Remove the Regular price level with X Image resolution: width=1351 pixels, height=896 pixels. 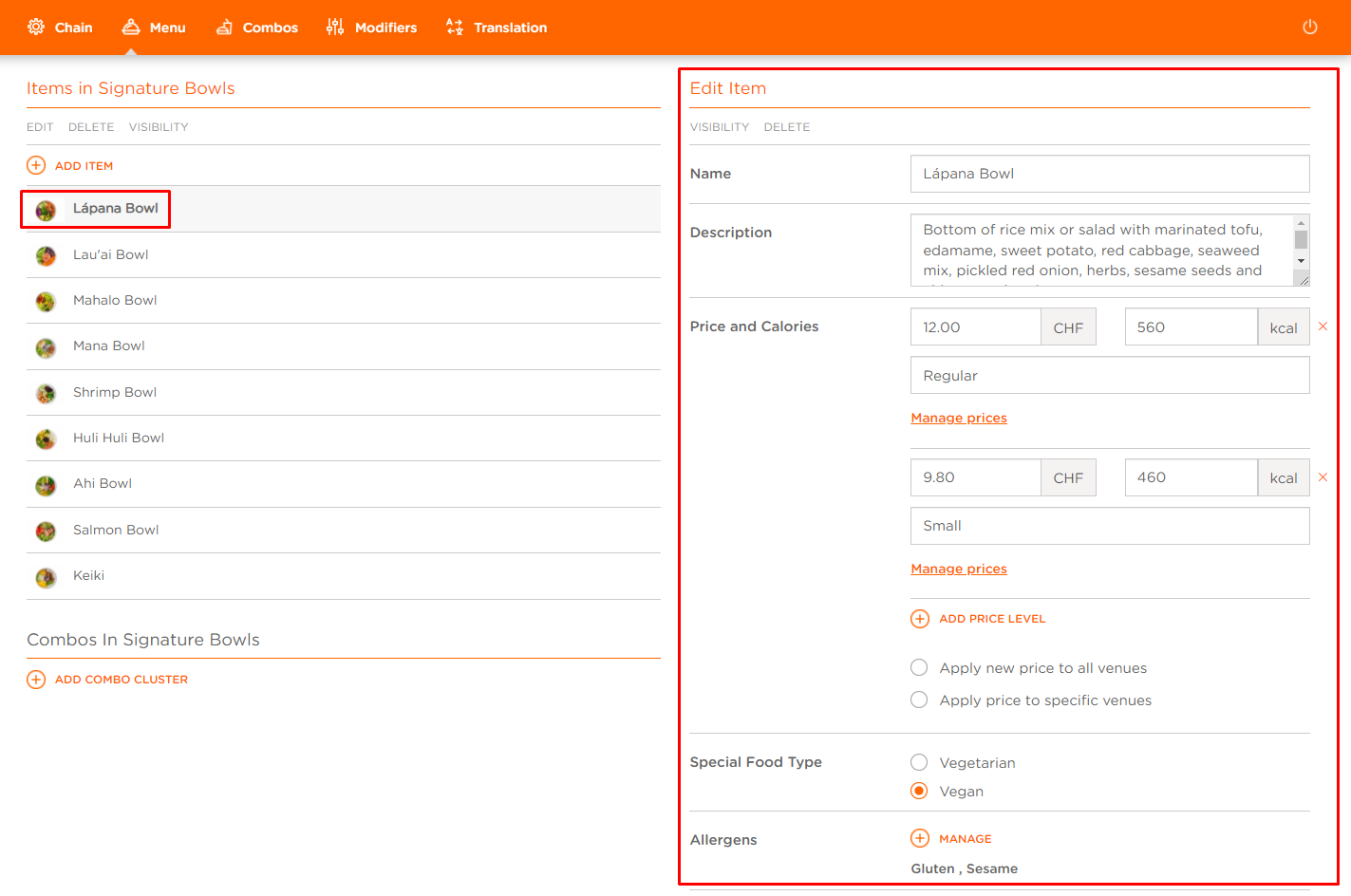pos(1323,327)
